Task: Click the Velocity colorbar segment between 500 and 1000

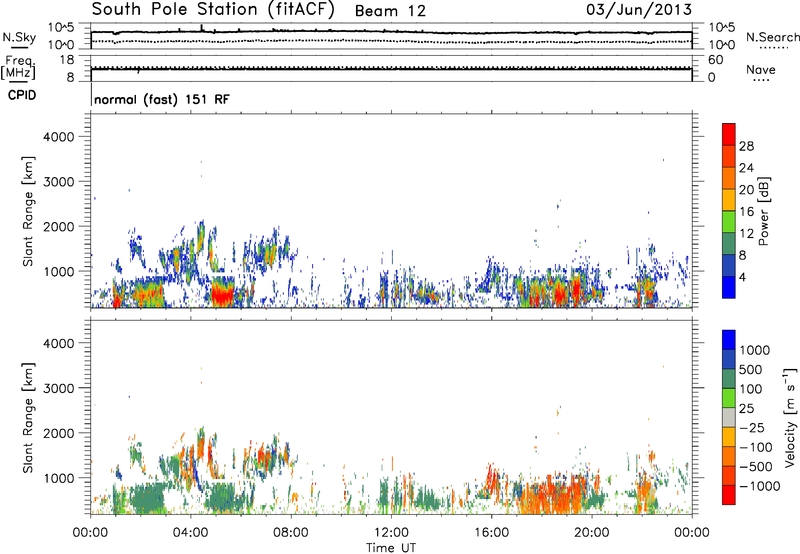Action: point(729,359)
